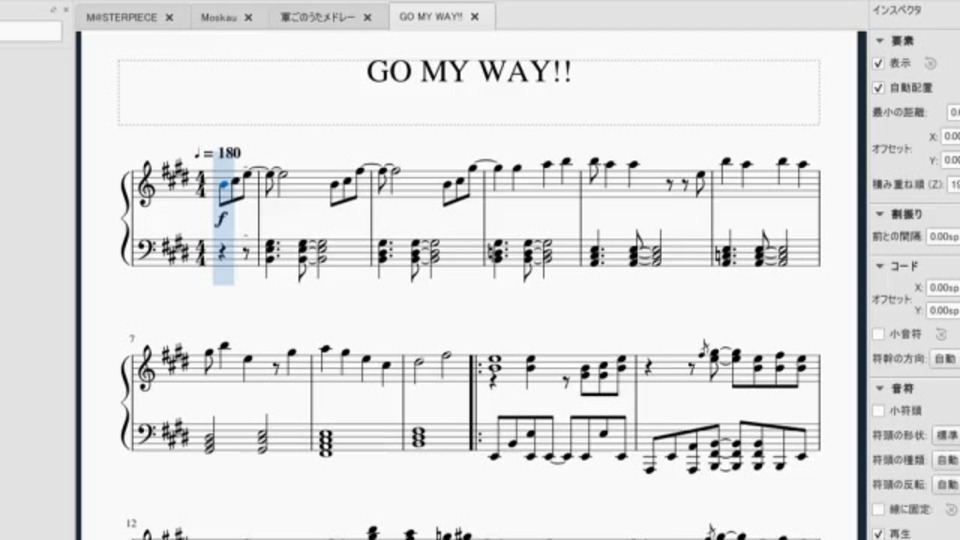
Task: Switch to the Moskau tab
Action: point(219,18)
